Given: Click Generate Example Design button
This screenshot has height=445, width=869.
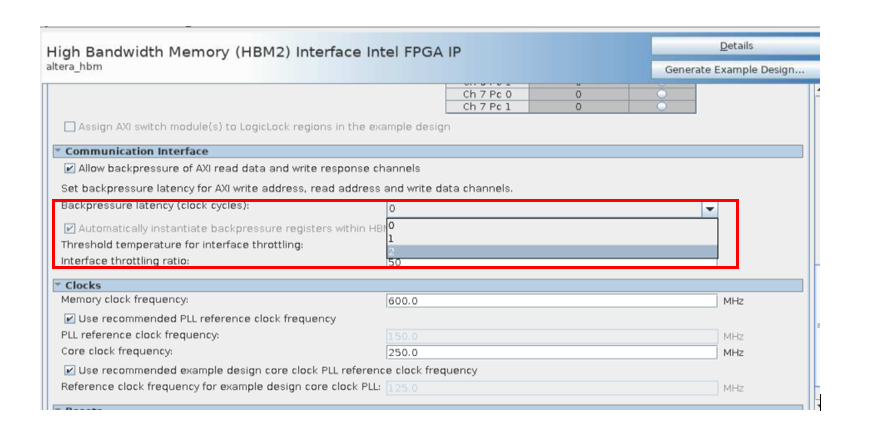Looking at the screenshot, I should pyautogui.click(x=735, y=70).
